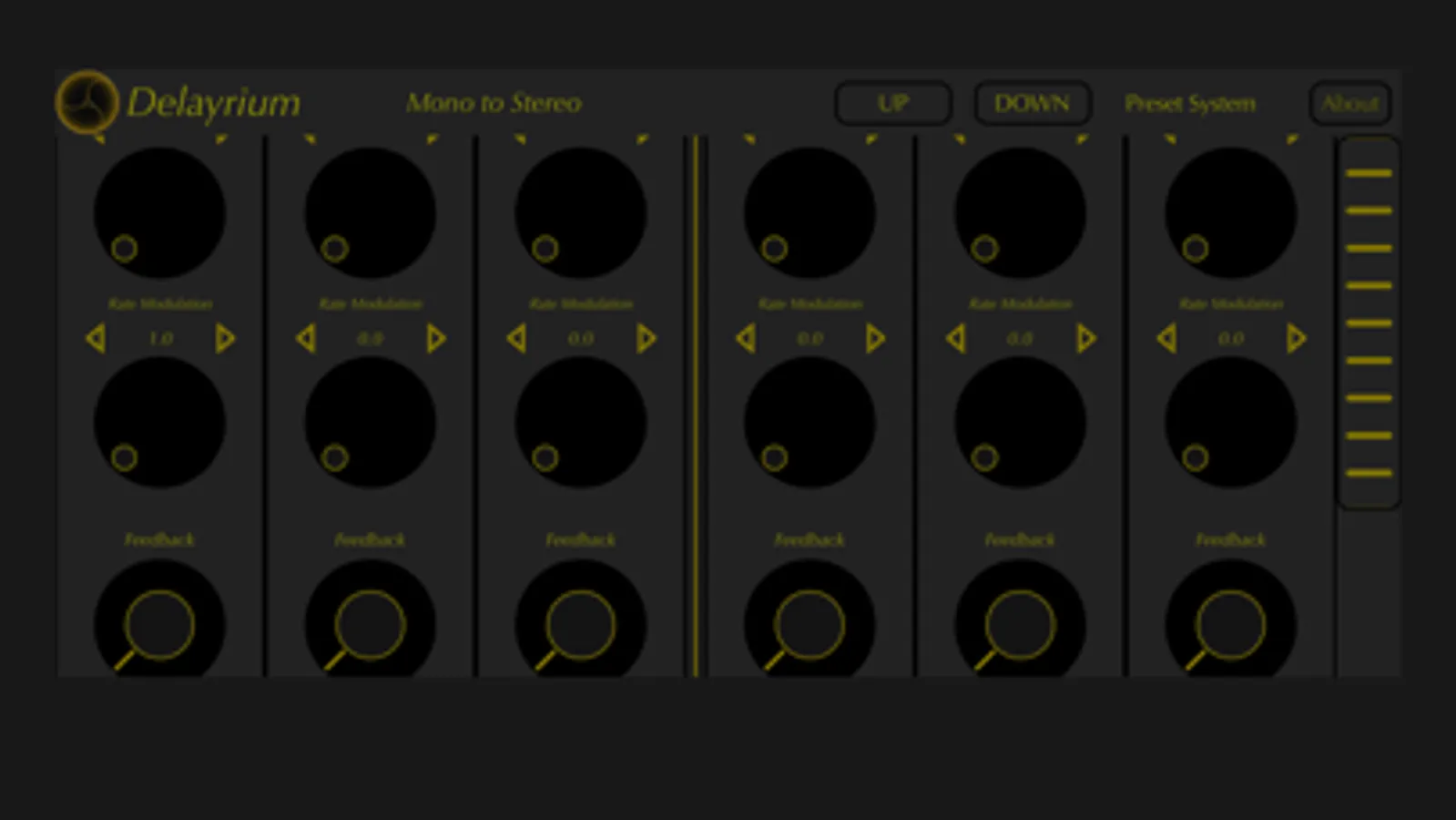Screen dimensions: 1456x820
Task: Select the sixth preset slot line
Action: (1369, 361)
